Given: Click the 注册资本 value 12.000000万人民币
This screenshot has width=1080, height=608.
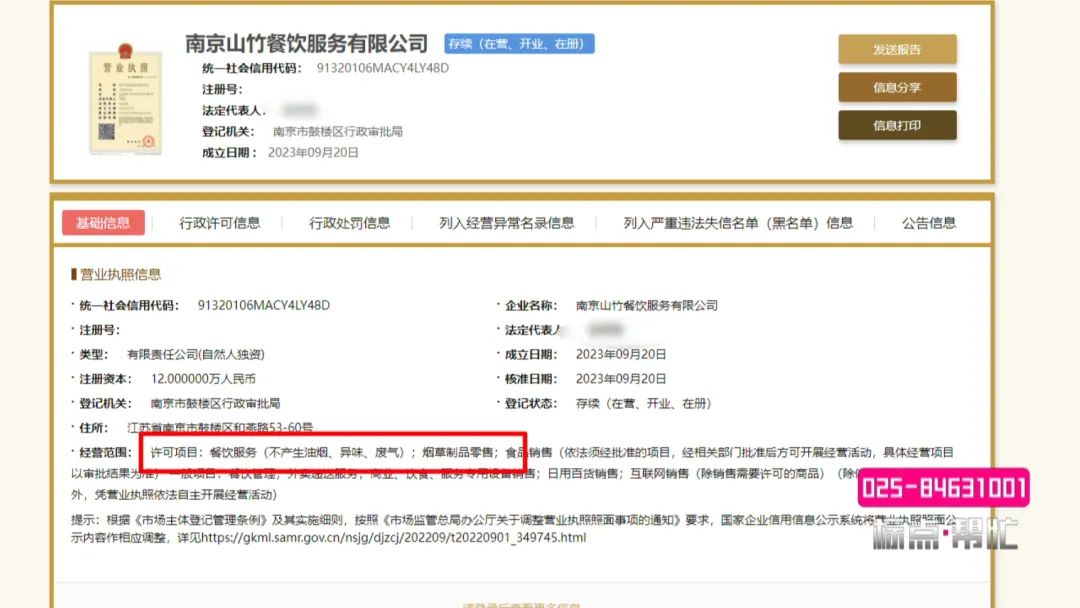Looking at the screenshot, I should click(203, 379).
